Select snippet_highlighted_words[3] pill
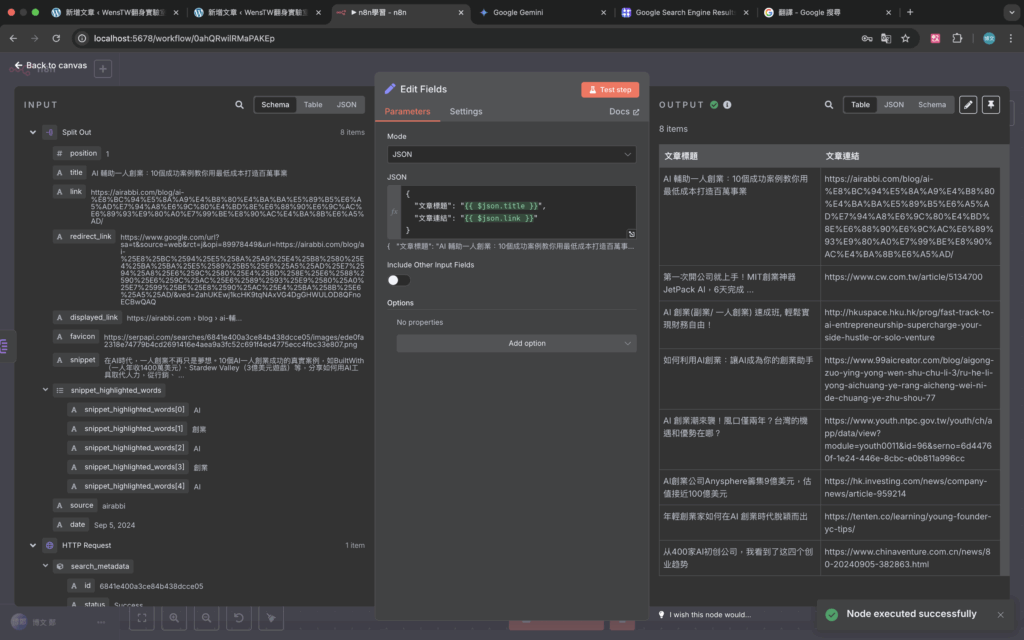The image size is (1024, 640). pos(128,467)
